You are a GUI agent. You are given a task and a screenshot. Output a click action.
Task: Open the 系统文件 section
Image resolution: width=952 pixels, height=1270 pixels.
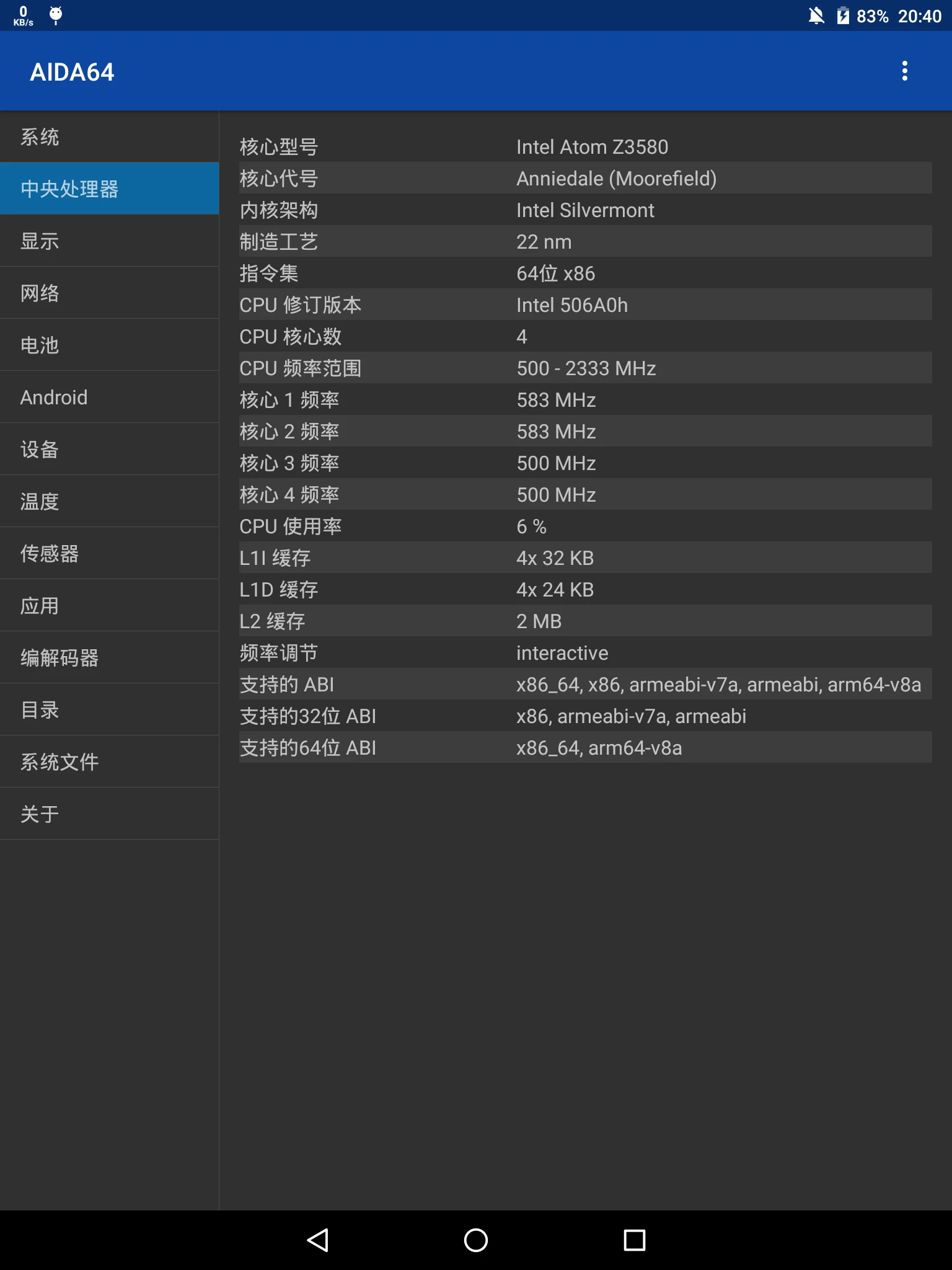[x=109, y=762]
